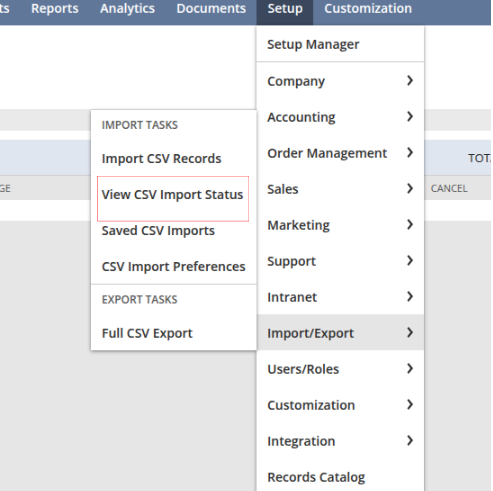The image size is (493, 491).
Task: Expand the Support submenu arrow
Action: pyautogui.click(x=410, y=260)
